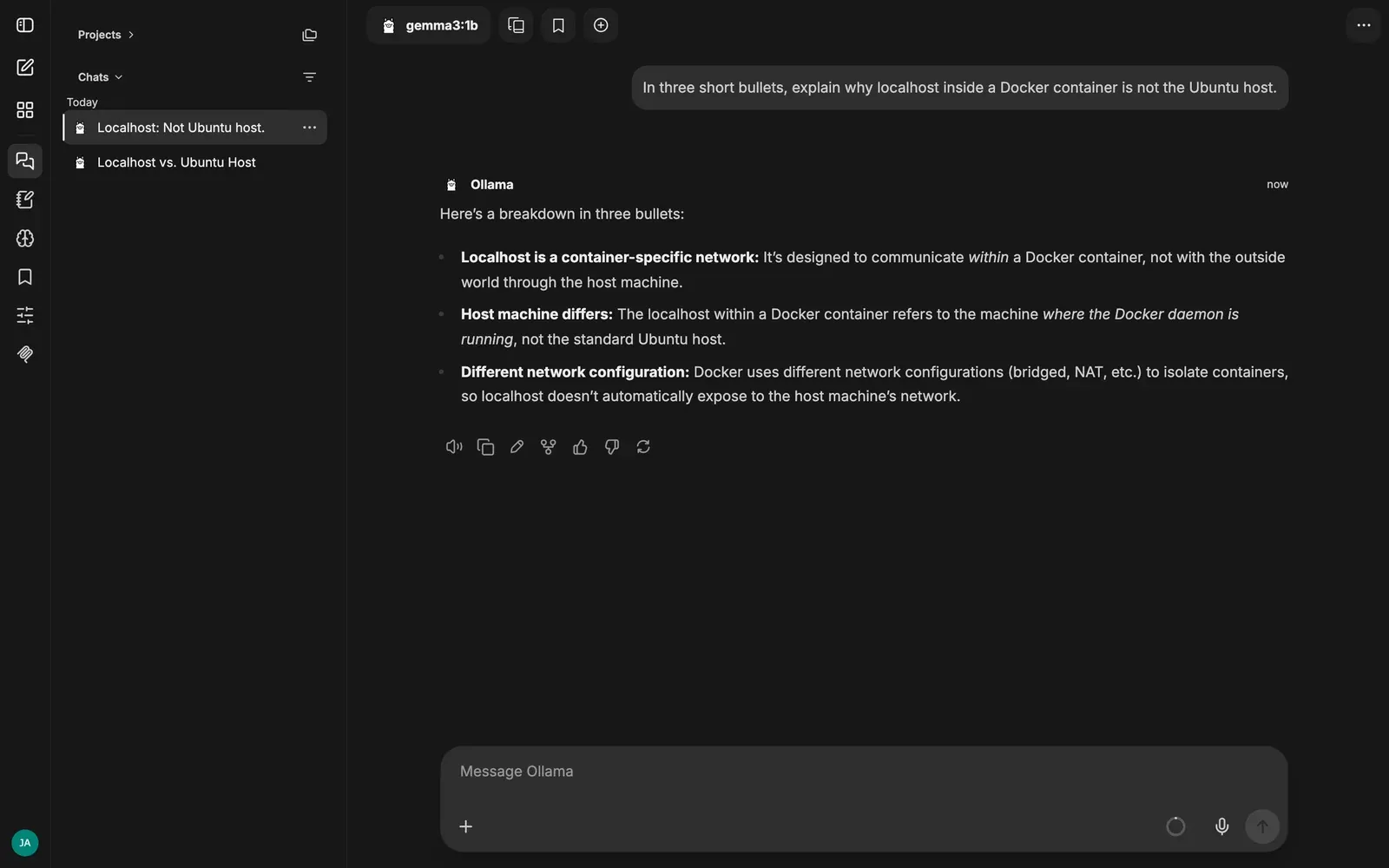Screen dimensions: 1389x868
Task: Copy the Ollama response
Action: [485, 447]
